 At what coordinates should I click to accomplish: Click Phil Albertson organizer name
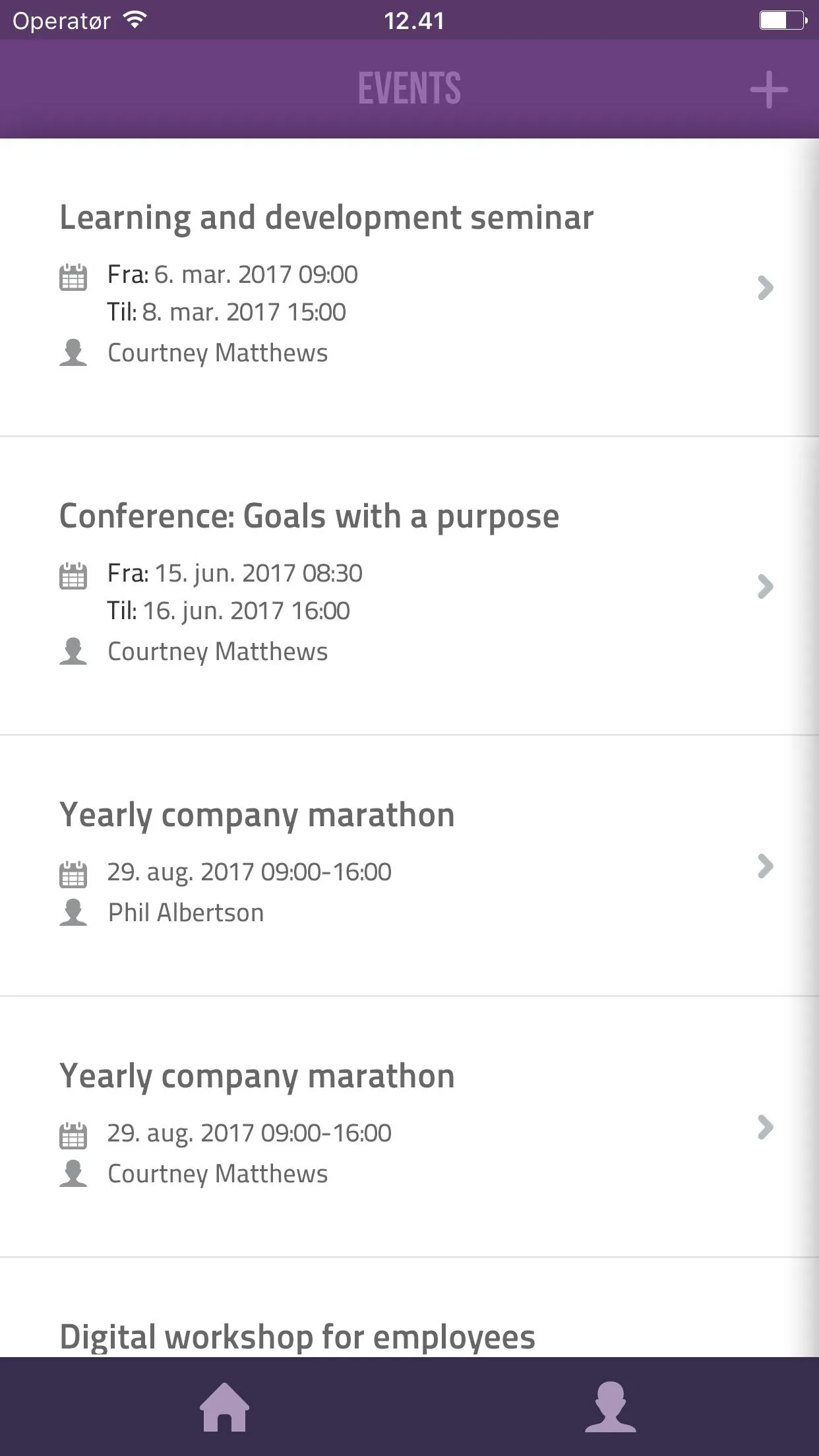click(x=186, y=913)
